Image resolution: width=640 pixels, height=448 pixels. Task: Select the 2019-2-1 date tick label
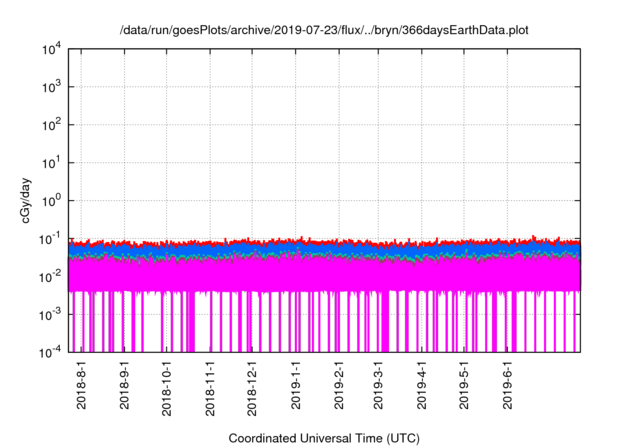click(x=340, y=385)
